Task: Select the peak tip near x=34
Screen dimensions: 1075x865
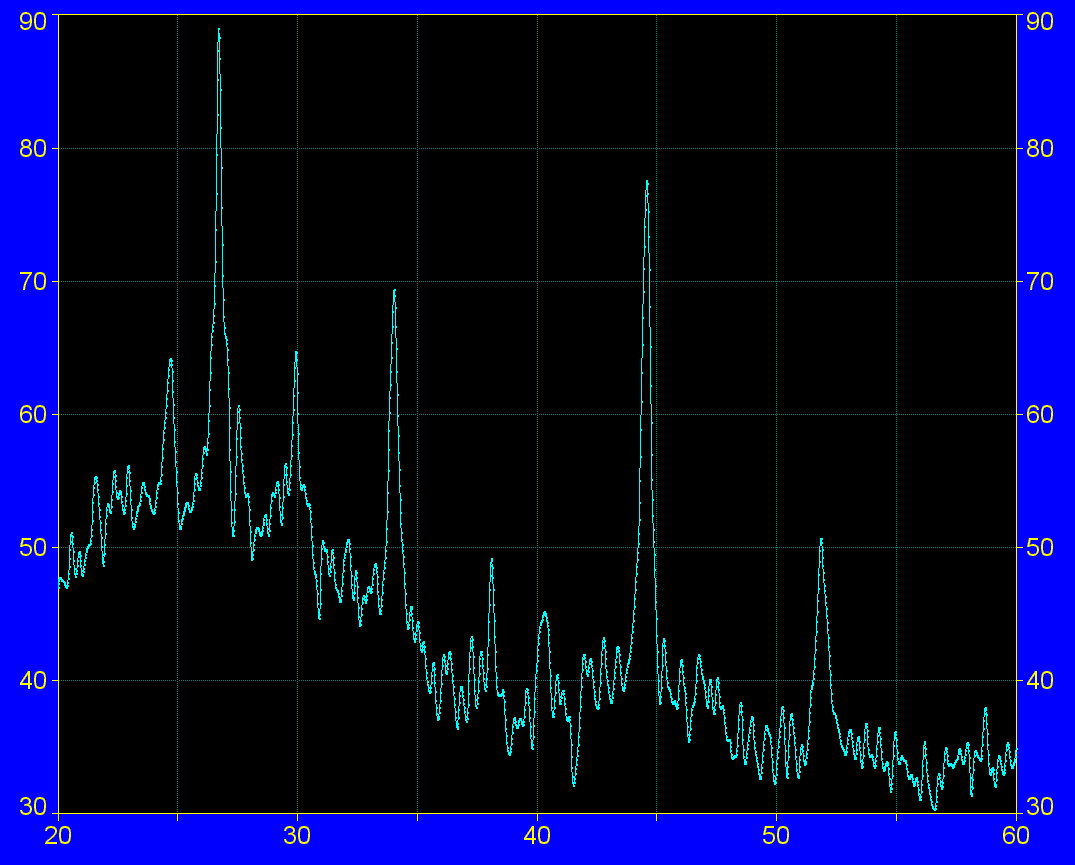Action: (394, 291)
